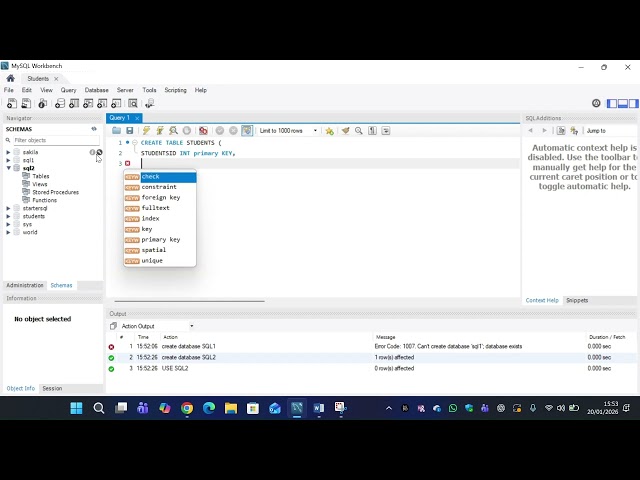Click create new function toolbar icon
This screenshot has width=640, height=480.
(x=116, y=103)
